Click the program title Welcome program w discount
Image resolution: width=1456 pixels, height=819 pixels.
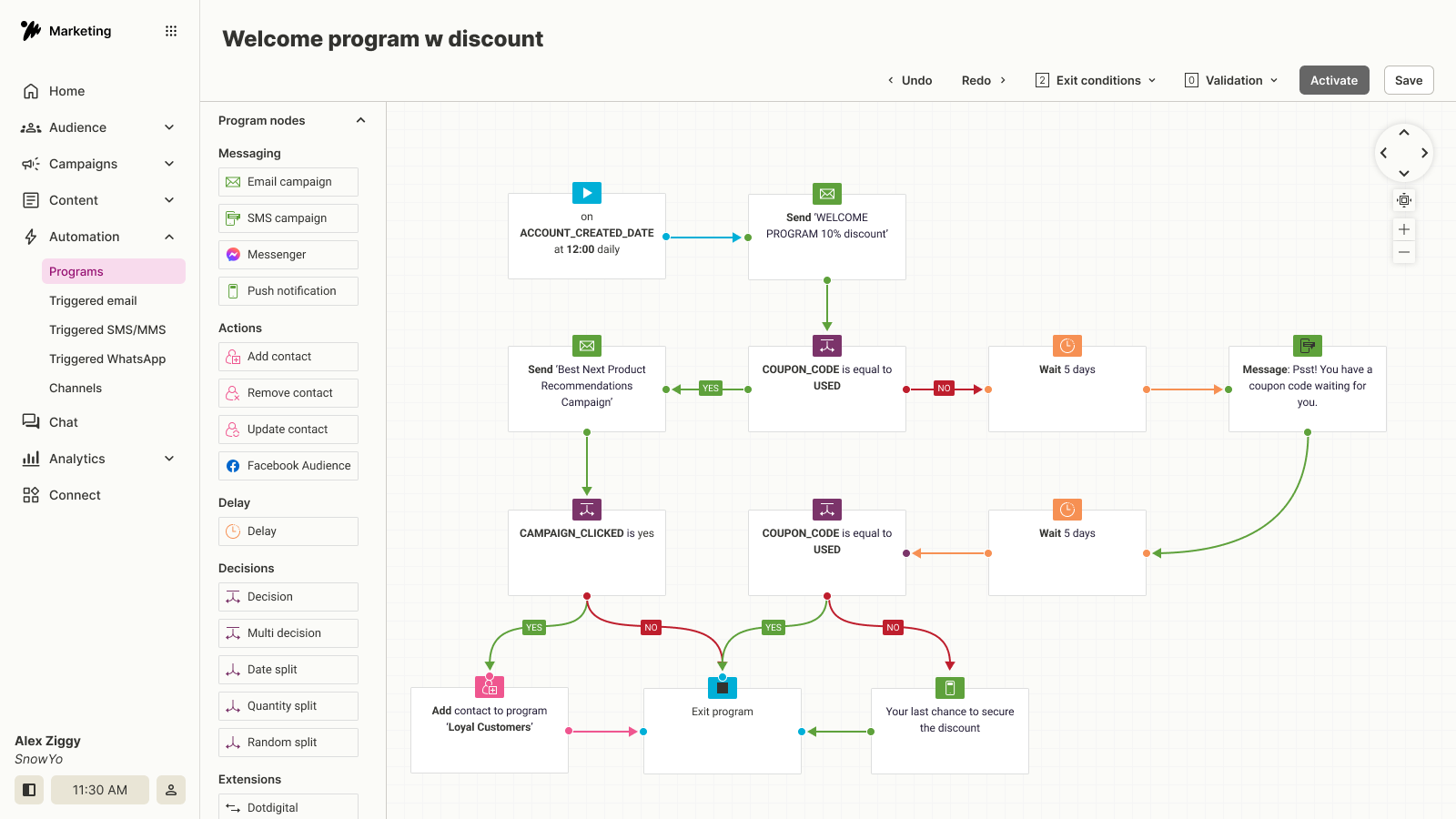point(383,39)
